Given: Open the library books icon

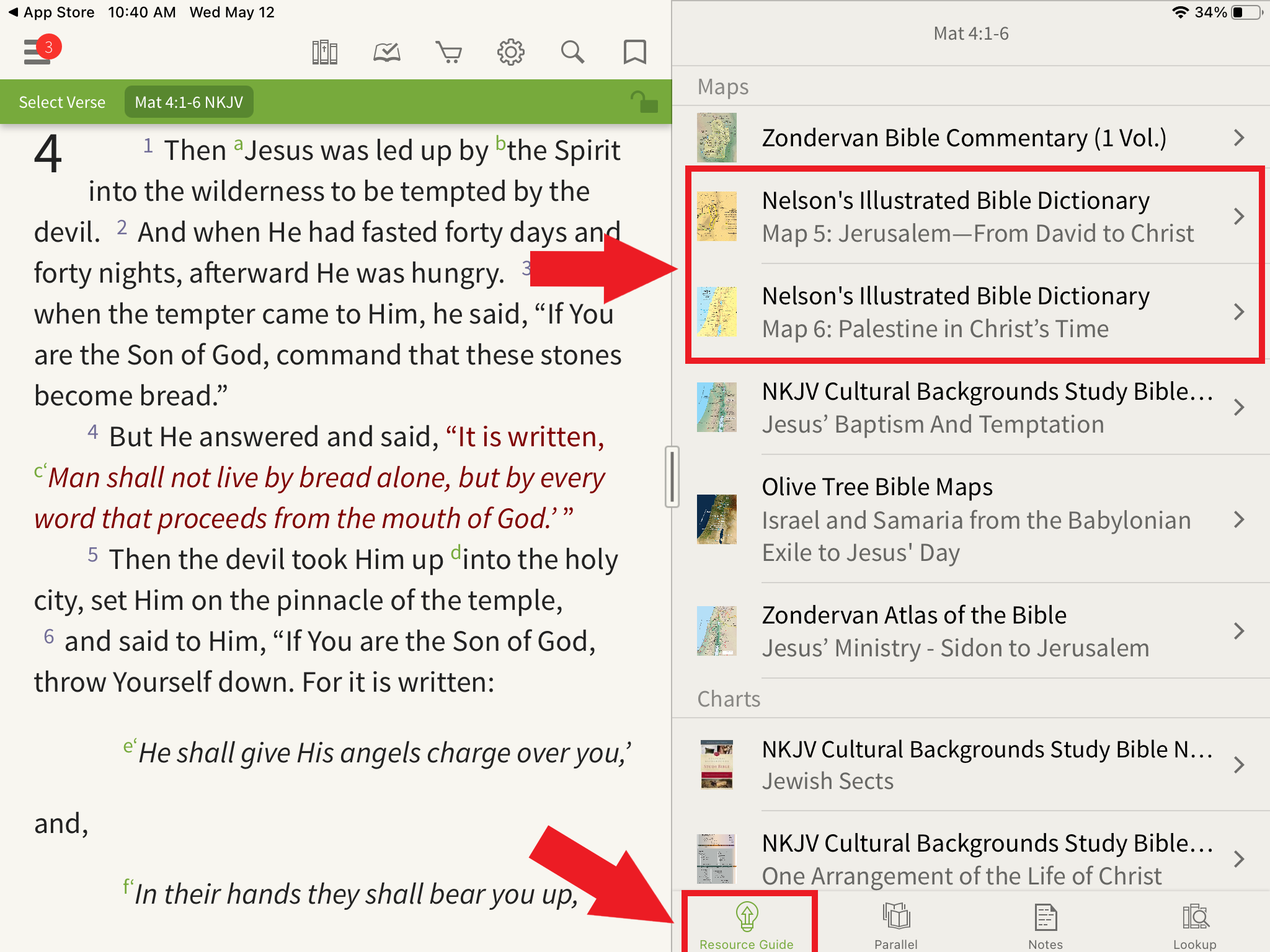Looking at the screenshot, I should [324, 52].
